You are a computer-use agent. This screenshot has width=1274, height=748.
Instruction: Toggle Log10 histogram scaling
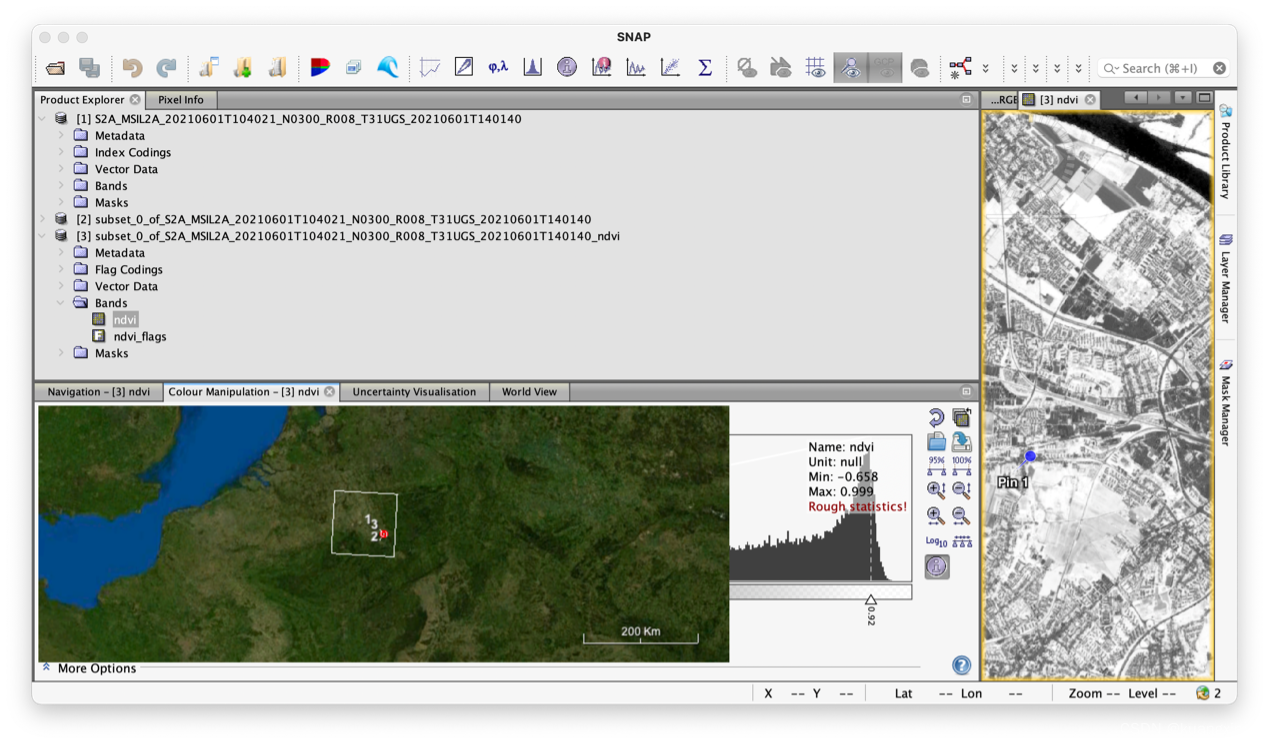936,541
